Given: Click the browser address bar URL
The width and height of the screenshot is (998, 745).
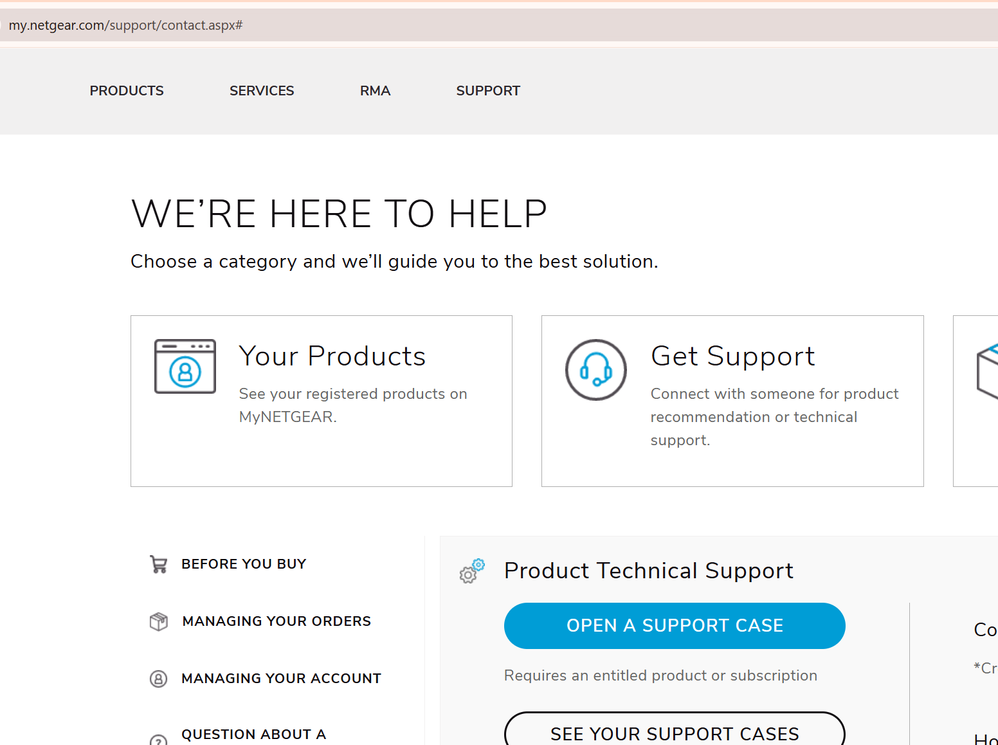Looking at the screenshot, I should (x=125, y=25).
